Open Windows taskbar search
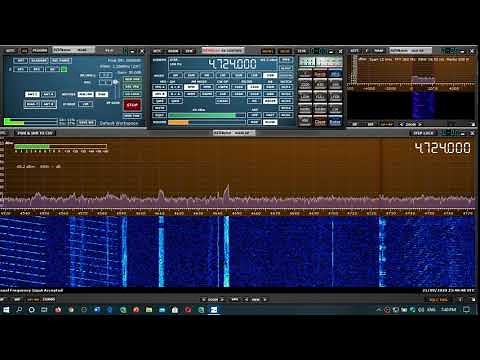 tap(19, 310)
